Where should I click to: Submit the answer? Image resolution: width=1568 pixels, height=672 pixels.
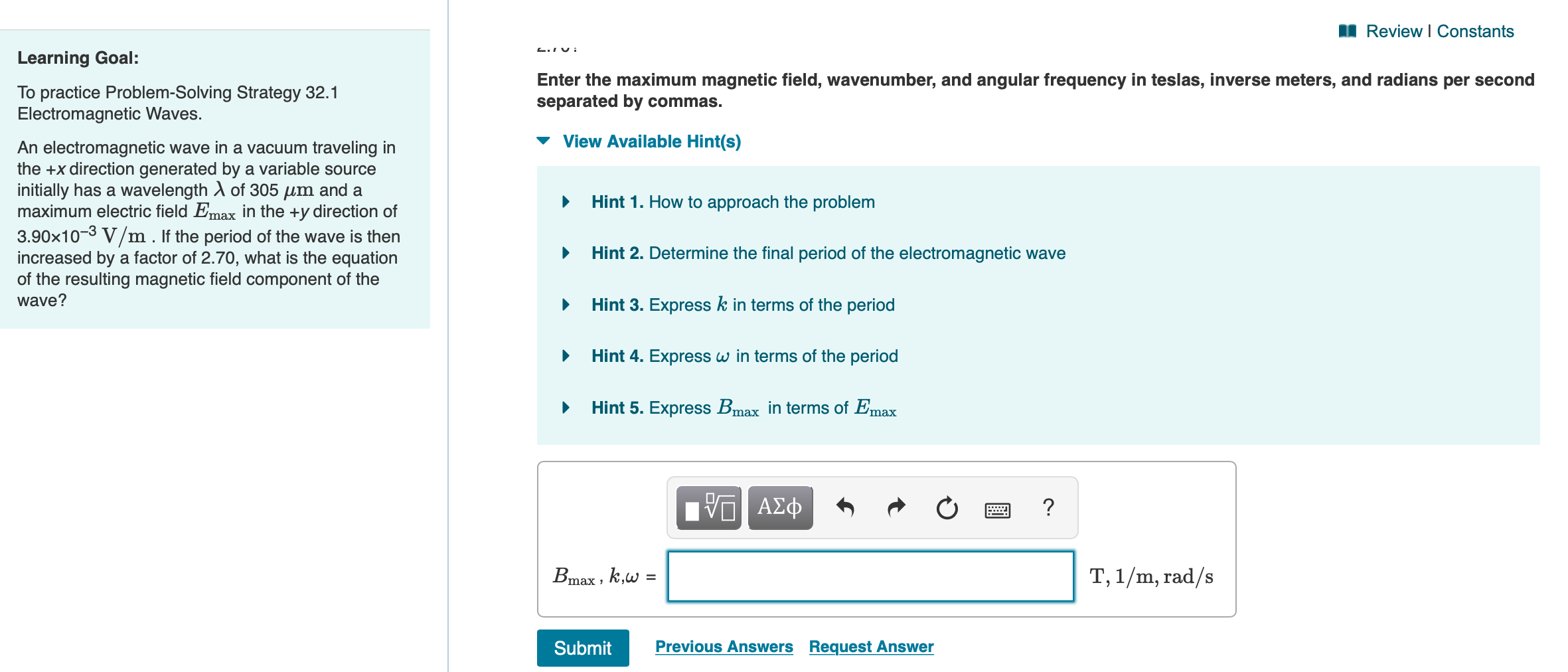point(582,647)
